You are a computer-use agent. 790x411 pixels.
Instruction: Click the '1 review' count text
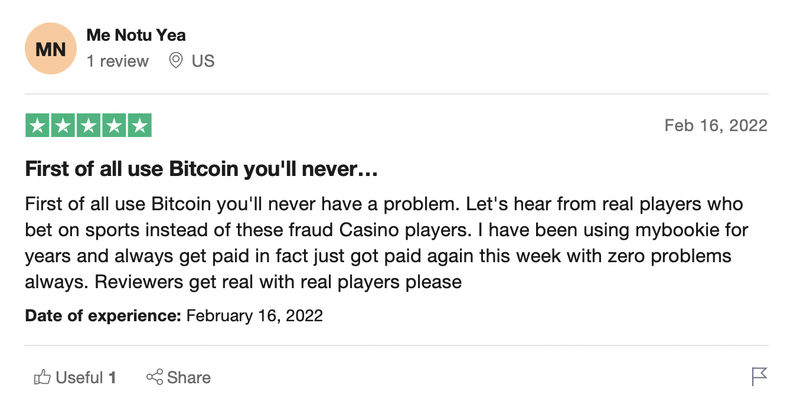(117, 61)
